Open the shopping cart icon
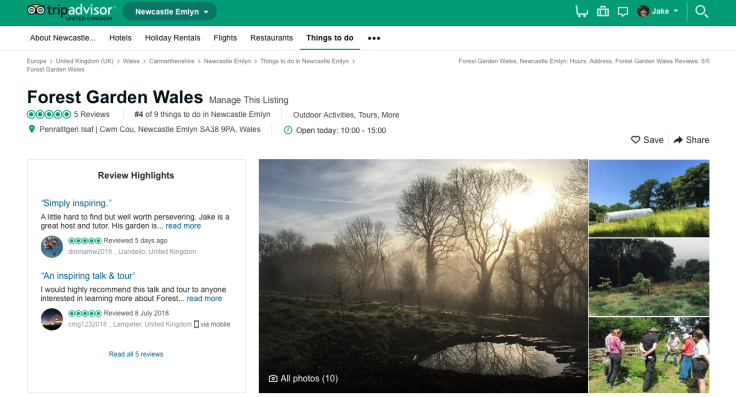 coord(582,11)
